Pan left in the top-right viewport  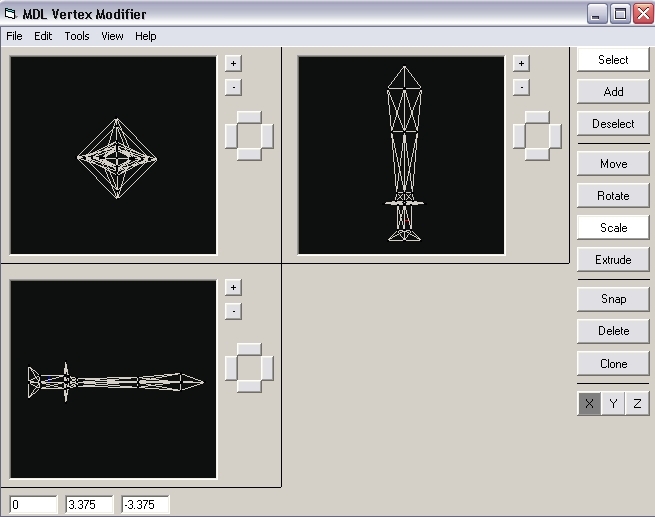(x=519, y=136)
